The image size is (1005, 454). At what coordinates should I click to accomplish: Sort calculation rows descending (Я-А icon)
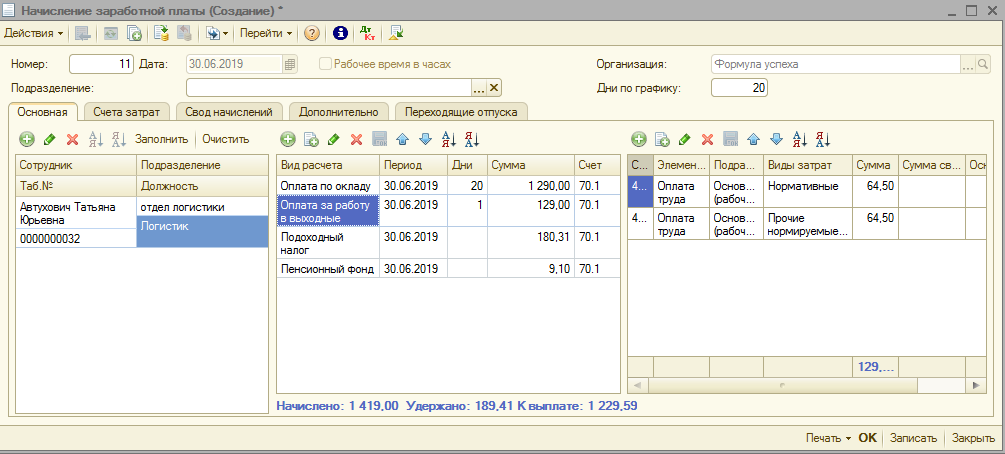pos(472,139)
